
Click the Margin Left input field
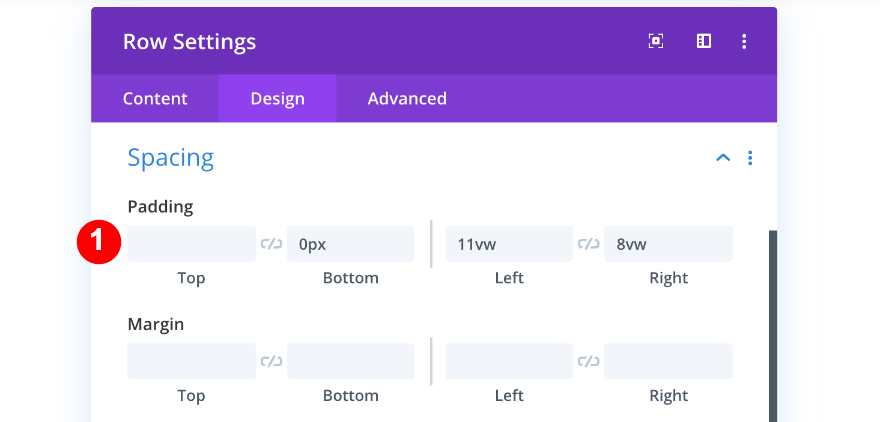click(x=509, y=361)
